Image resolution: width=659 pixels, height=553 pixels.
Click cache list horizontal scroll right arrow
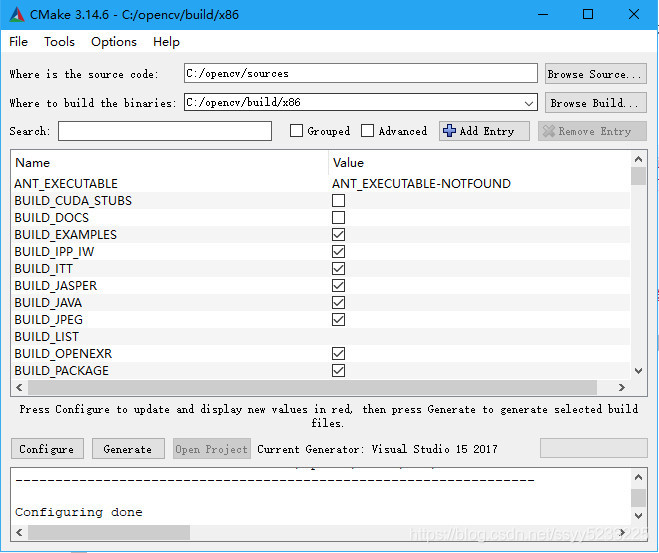coord(622,387)
